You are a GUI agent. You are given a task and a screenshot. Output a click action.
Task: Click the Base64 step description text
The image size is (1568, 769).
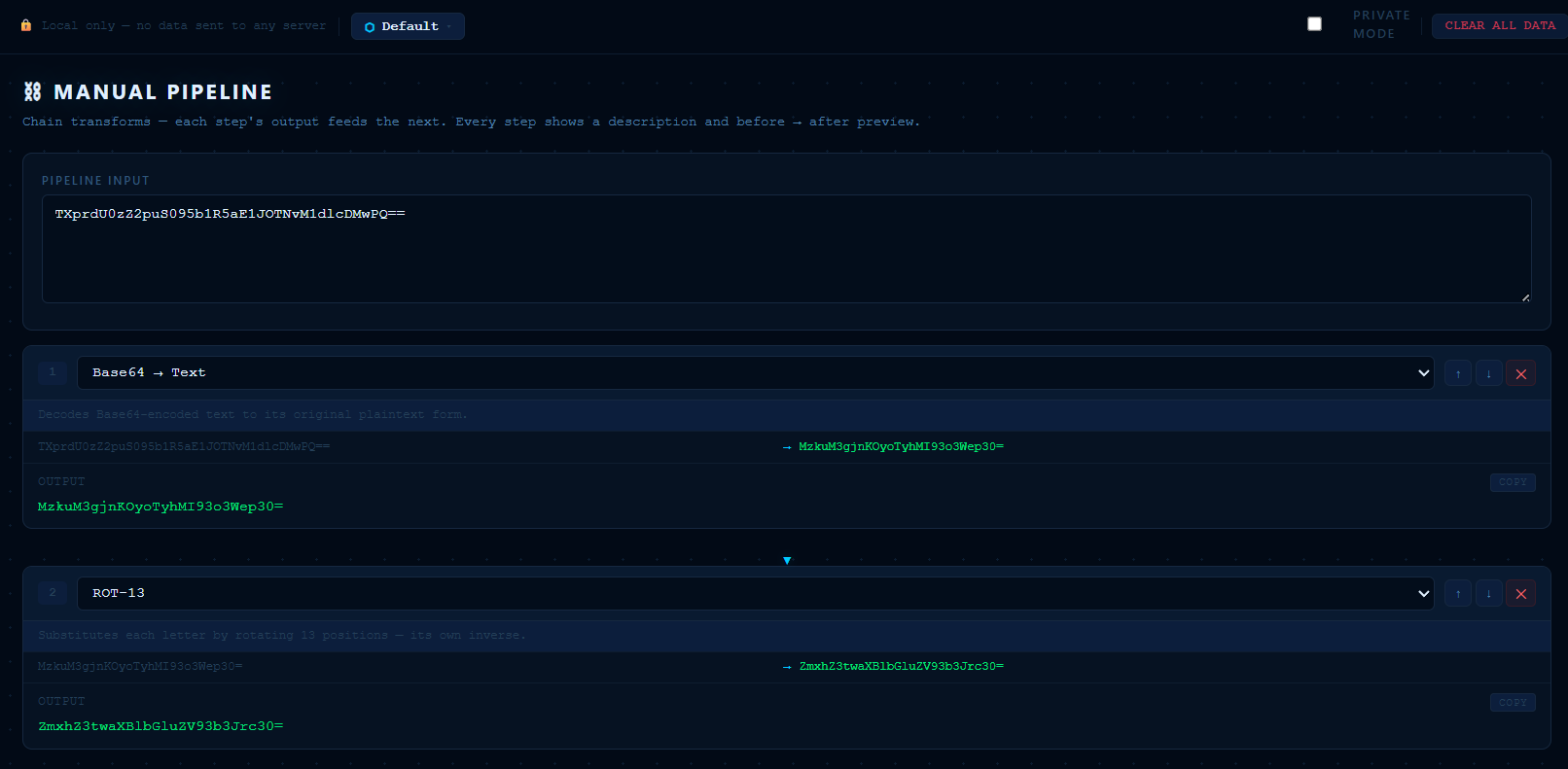(253, 415)
